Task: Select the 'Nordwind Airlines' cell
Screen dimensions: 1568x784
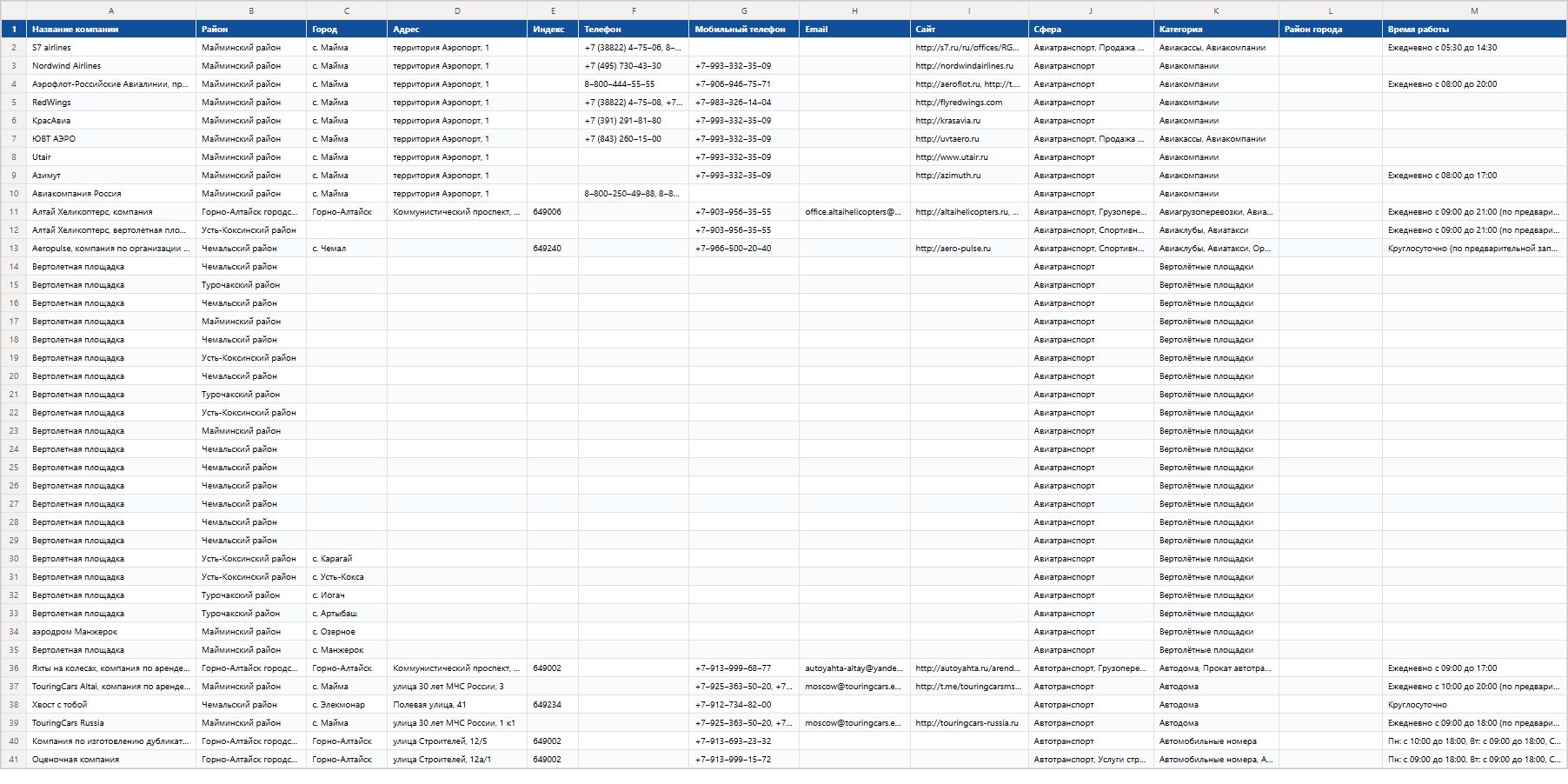Action: coord(111,66)
